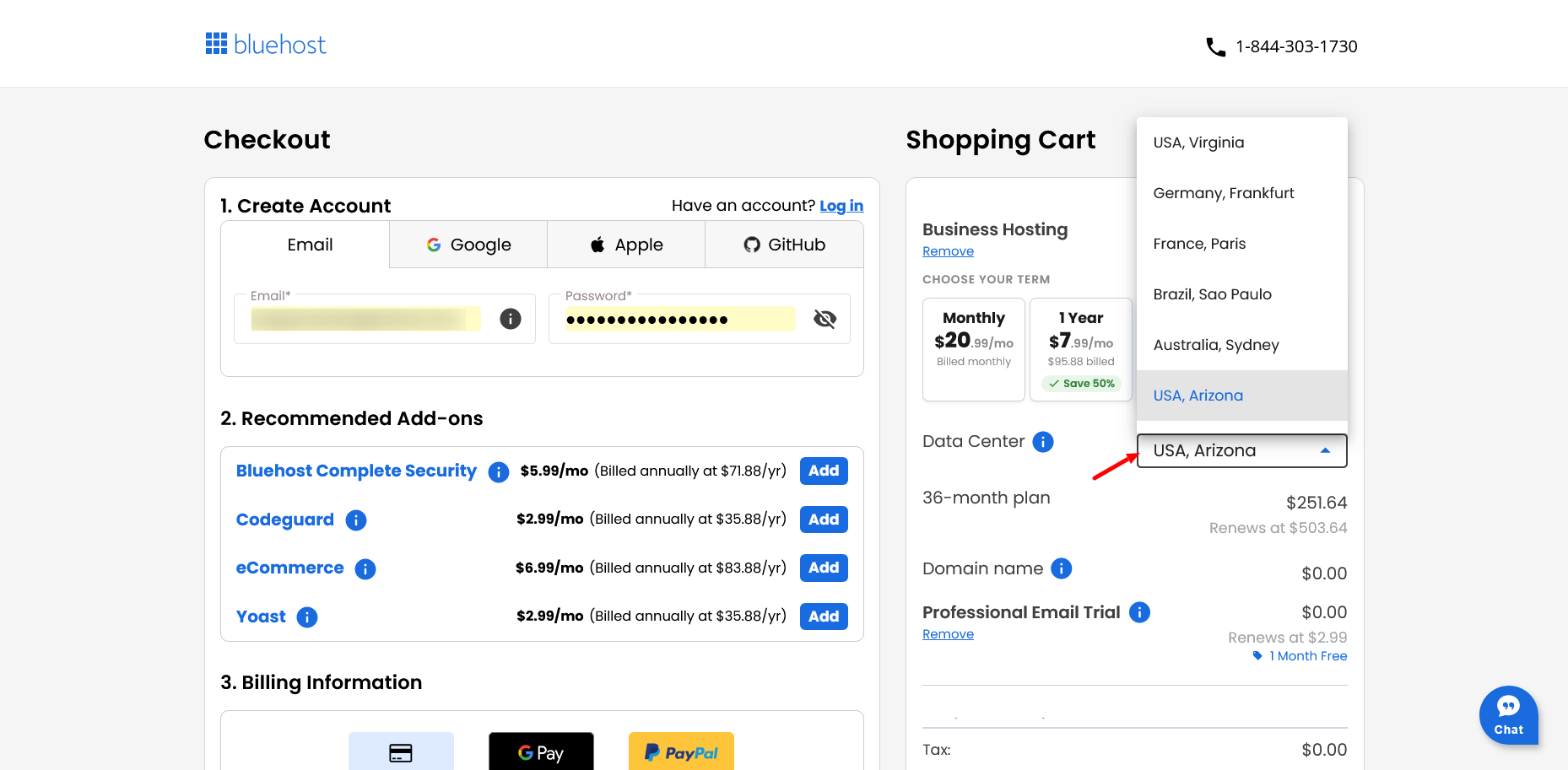Switch to Google sign-up tab
Screen dimensions: 1568x770
pyautogui.click(x=468, y=245)
